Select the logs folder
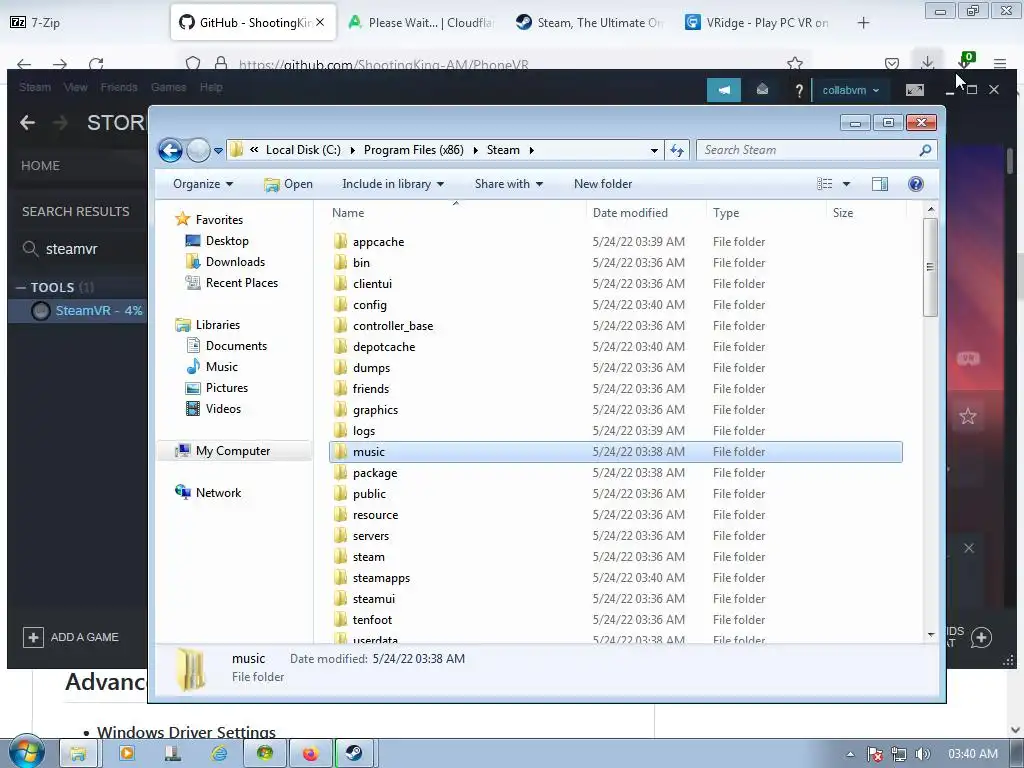Viewport: 1024px width, 768px height. [364, 431]
